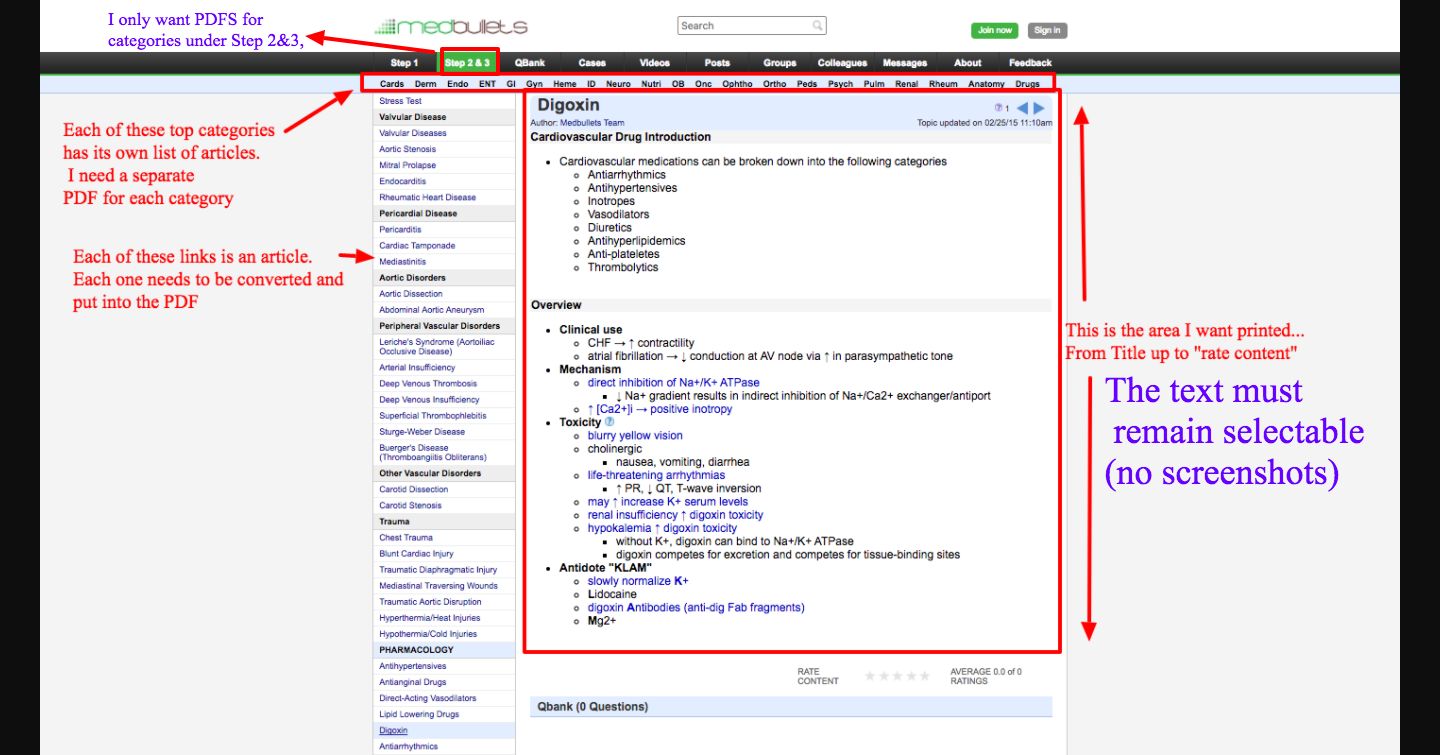Click 'blurry yellow vision' link

[x=635, y=435]
